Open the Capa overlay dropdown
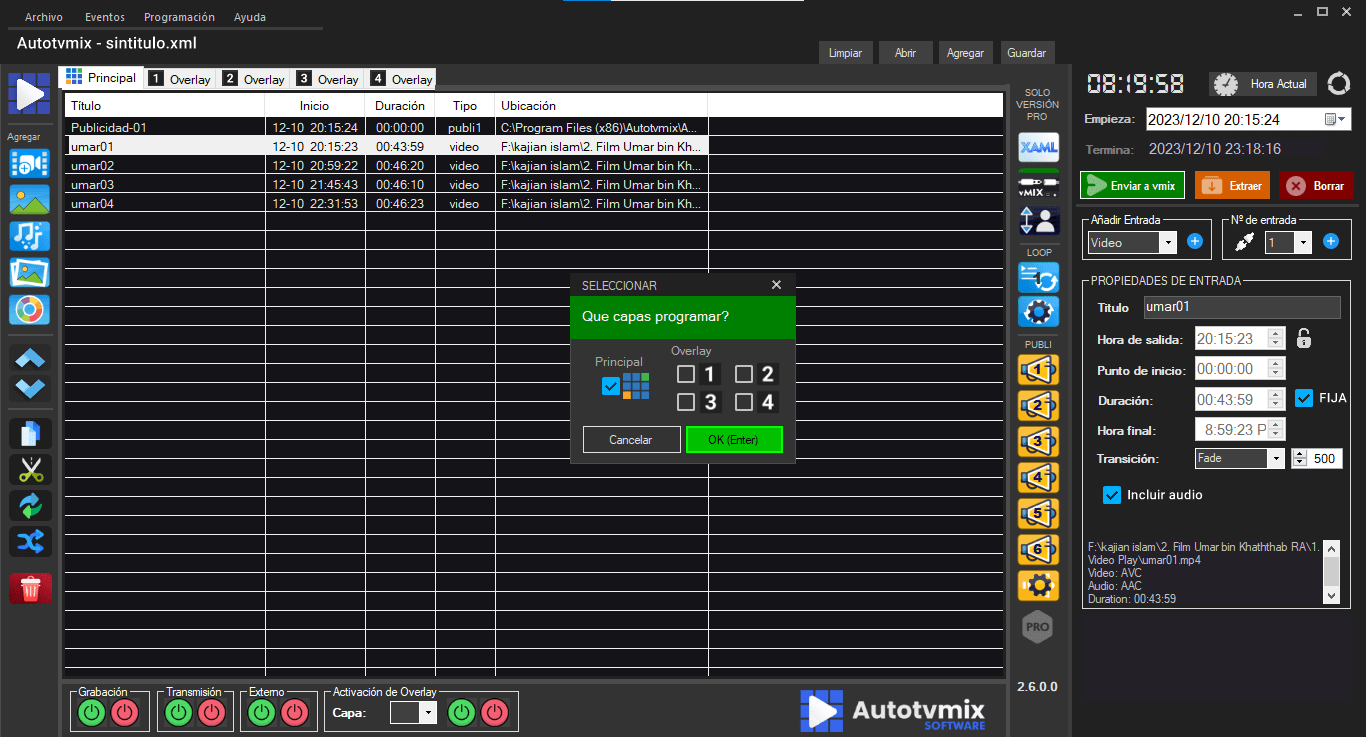This screenshot has height=737, width=1366. [x=428, y=712]
